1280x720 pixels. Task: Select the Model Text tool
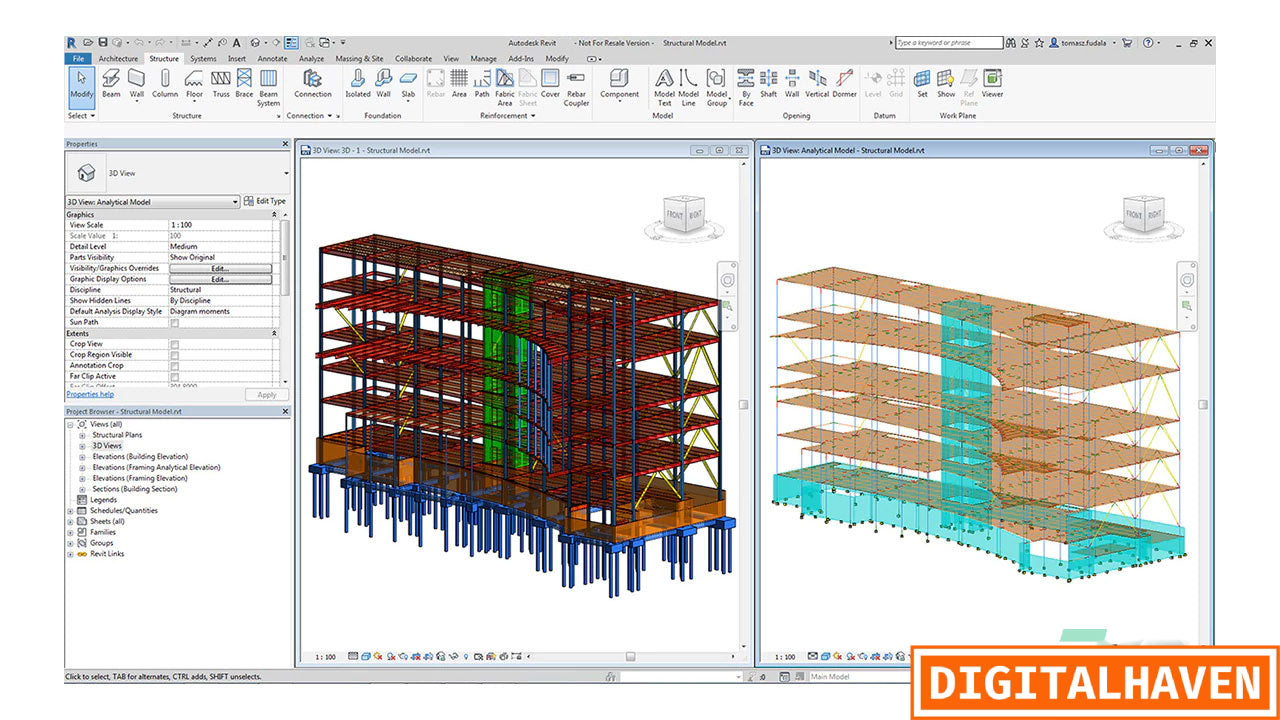pos(664,88)
